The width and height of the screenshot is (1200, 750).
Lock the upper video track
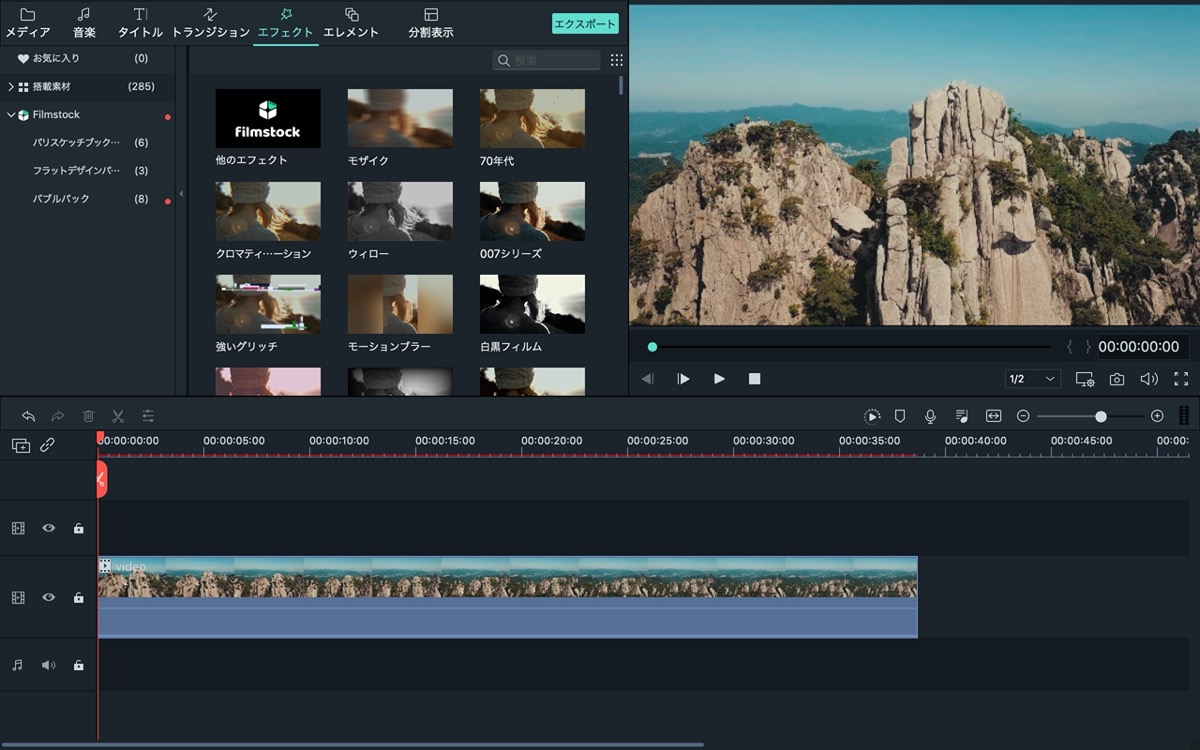click(x=79, y=528)
